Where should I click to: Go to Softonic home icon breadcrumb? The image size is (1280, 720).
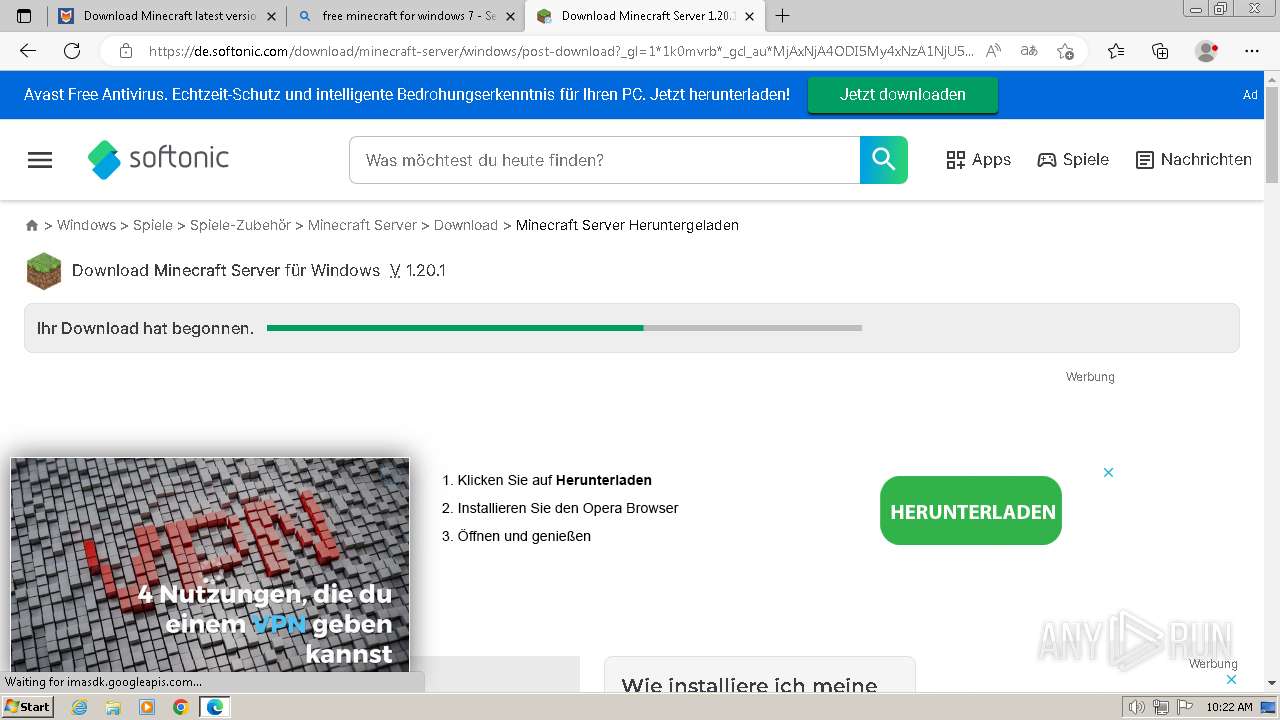(32, 226)
